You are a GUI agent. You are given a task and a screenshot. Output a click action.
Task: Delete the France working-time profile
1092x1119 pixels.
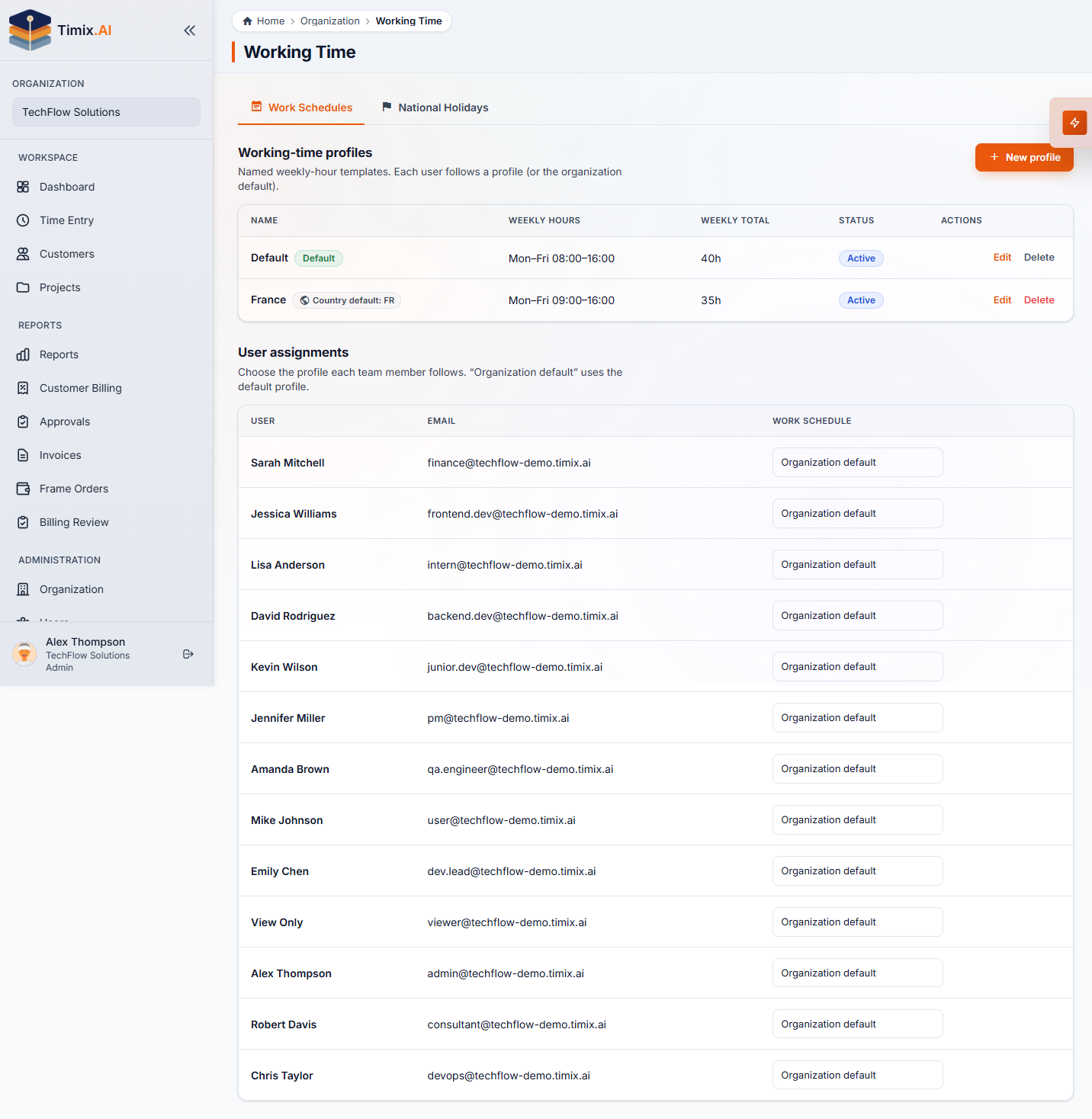1039,300
